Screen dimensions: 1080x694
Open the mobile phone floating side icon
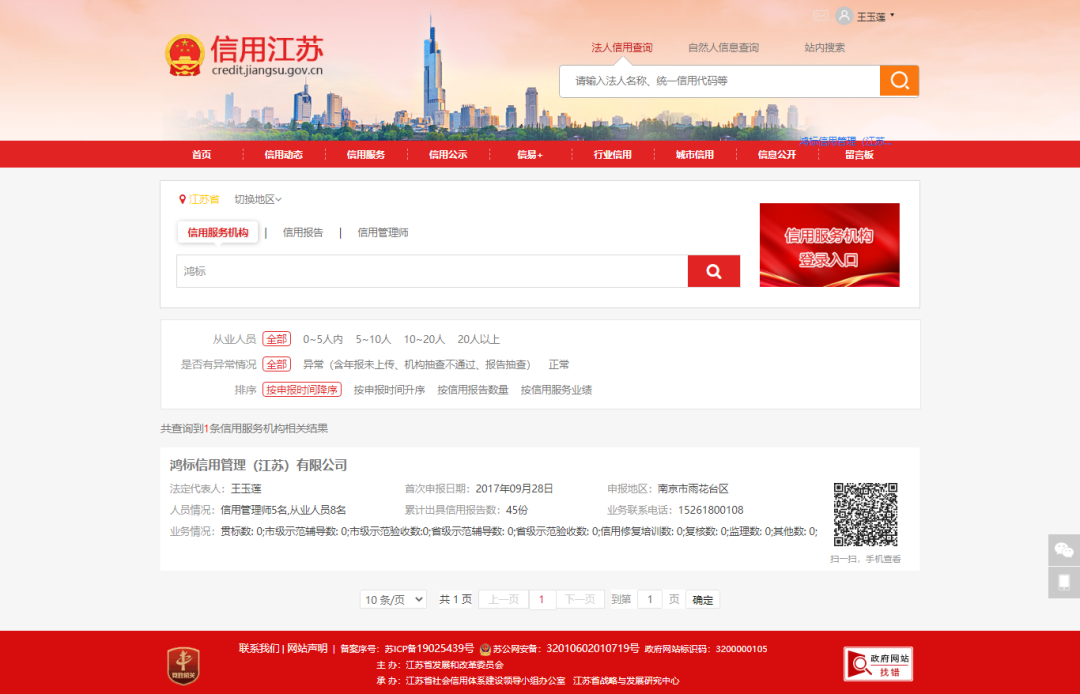pyautogui.click(x=1063, y=582)
